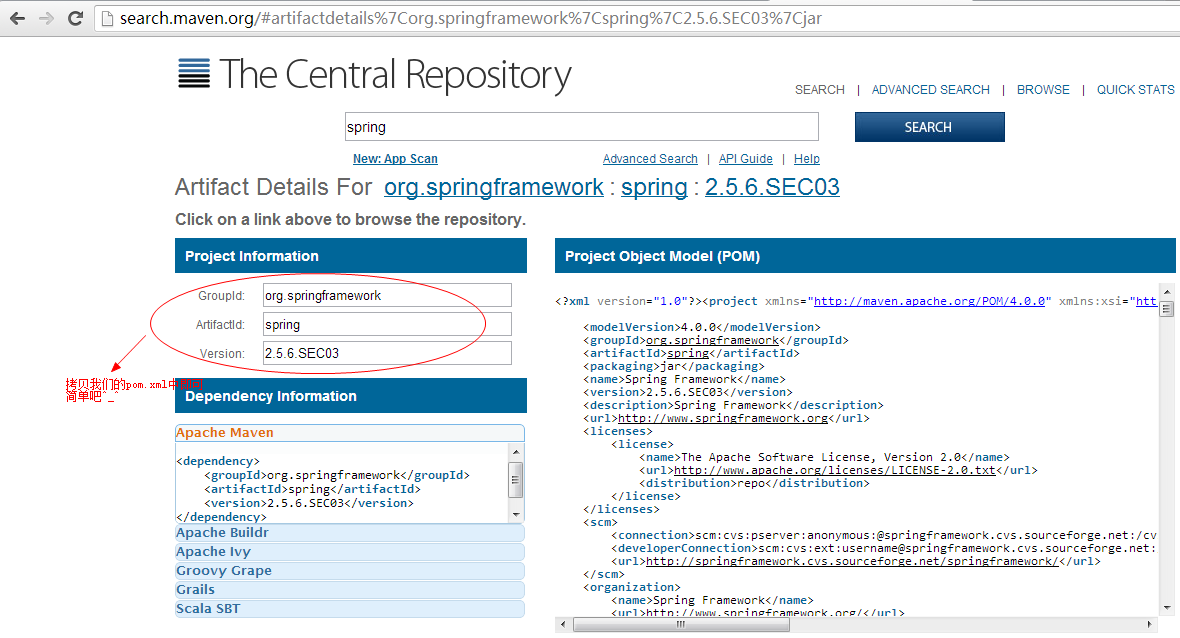Open the BROWSE navigation item

point(1043,90)
